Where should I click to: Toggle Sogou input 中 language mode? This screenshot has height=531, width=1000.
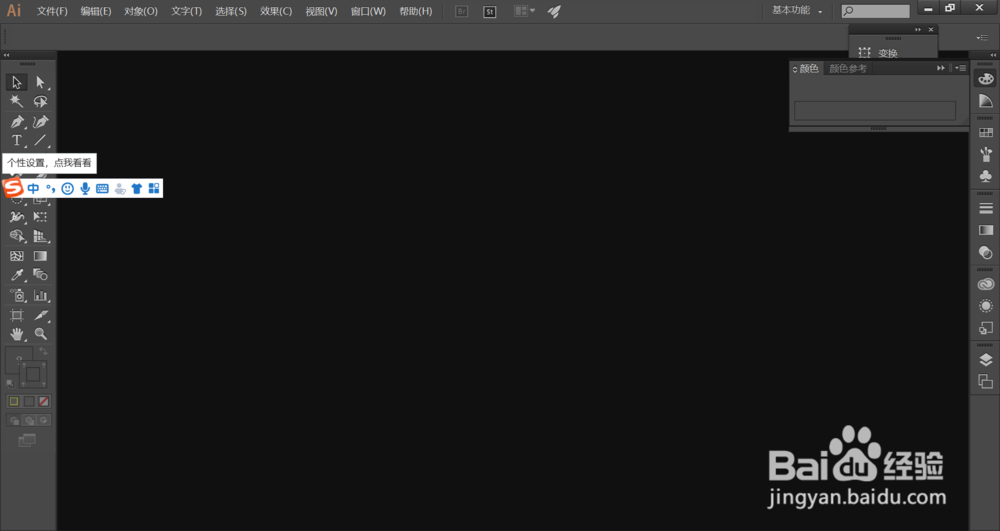(33, 188)
